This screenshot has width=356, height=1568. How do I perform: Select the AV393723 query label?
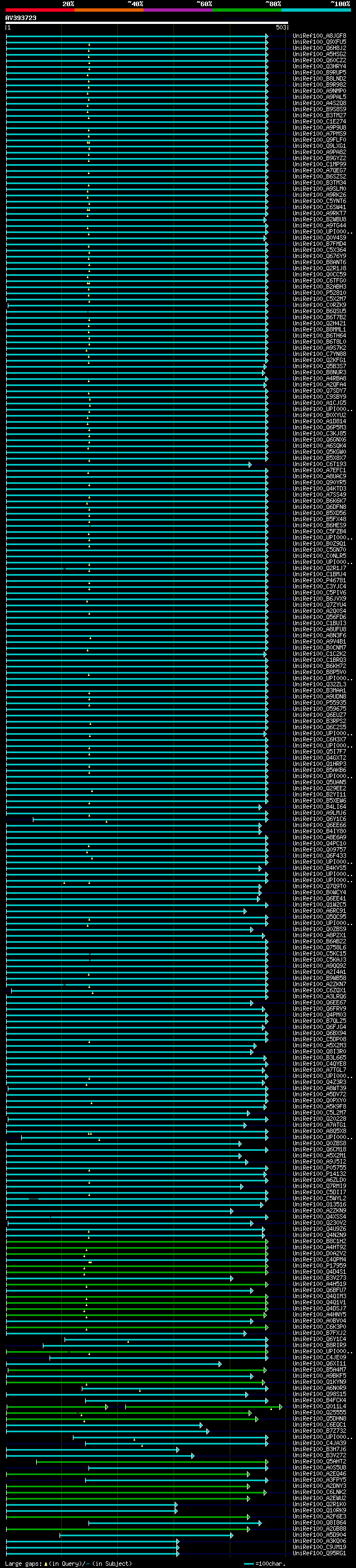pos(21,18)
